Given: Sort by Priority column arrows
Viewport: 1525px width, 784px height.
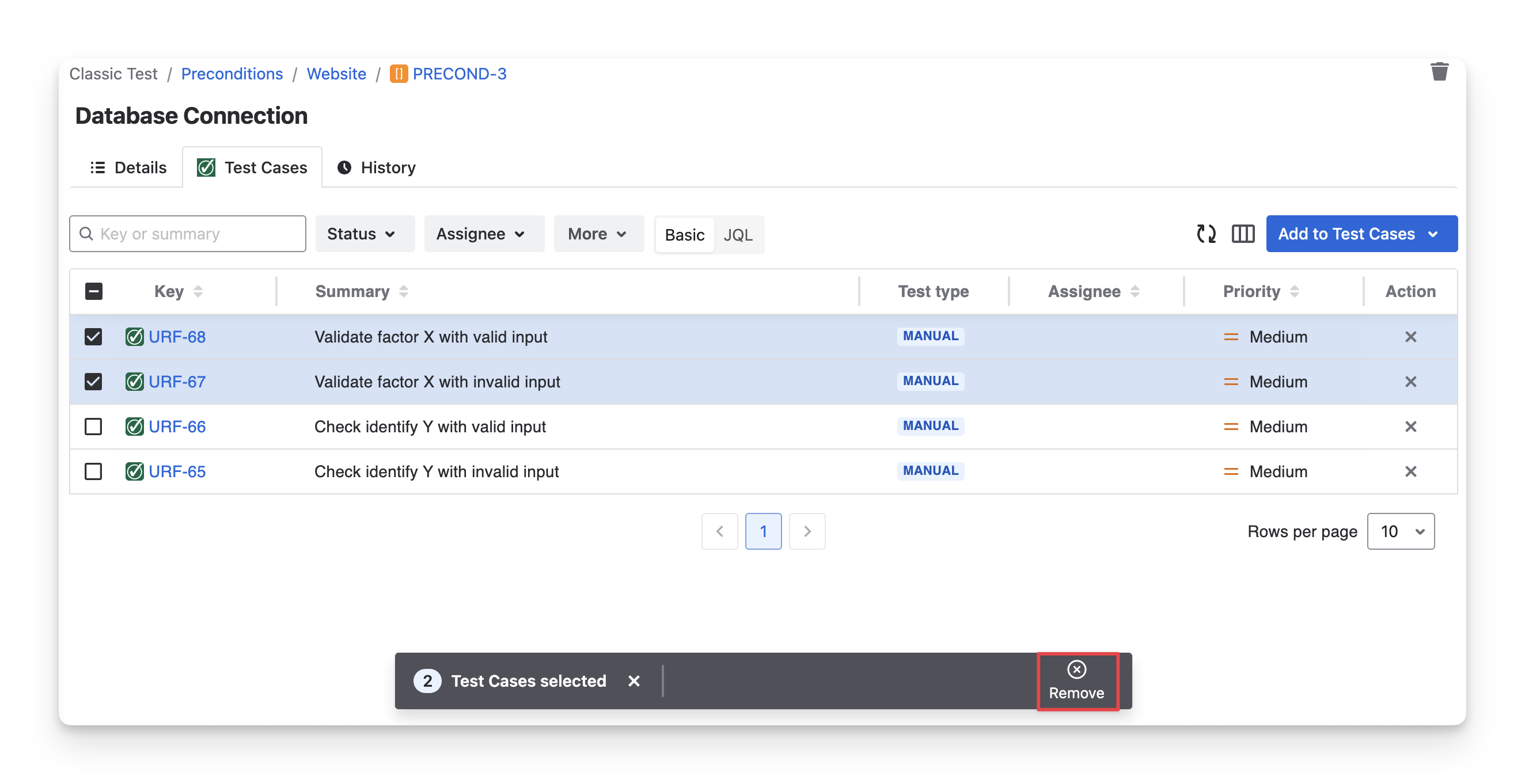Looking at the screenshot, I should pyautogui.click(x=1294, y=291).
